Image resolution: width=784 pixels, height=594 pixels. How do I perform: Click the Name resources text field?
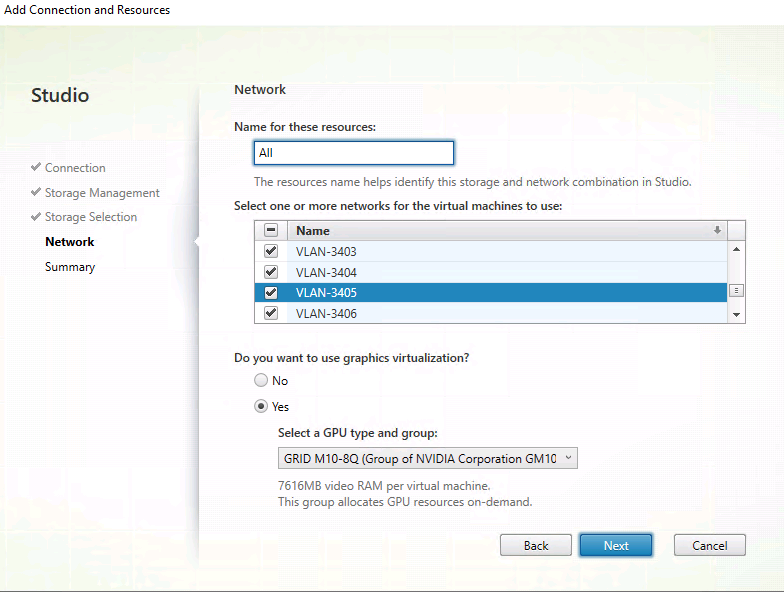[x=353, y=153]
